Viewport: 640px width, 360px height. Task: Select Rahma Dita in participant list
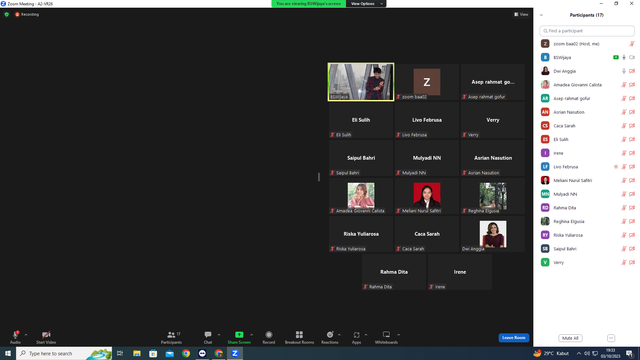pos(587,208)
